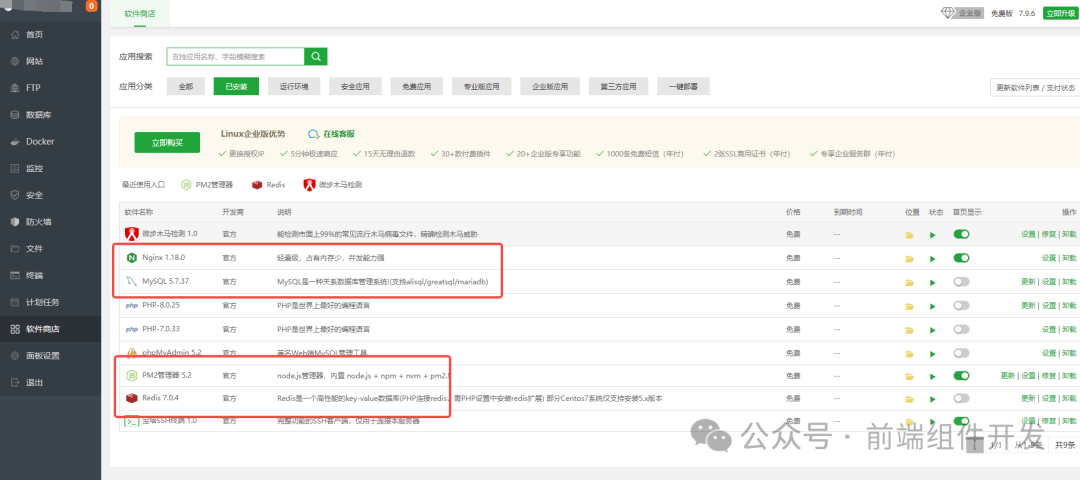Open Redis from recently used shortcuts
Screen dimensions: 1080x480
point(269,185)
